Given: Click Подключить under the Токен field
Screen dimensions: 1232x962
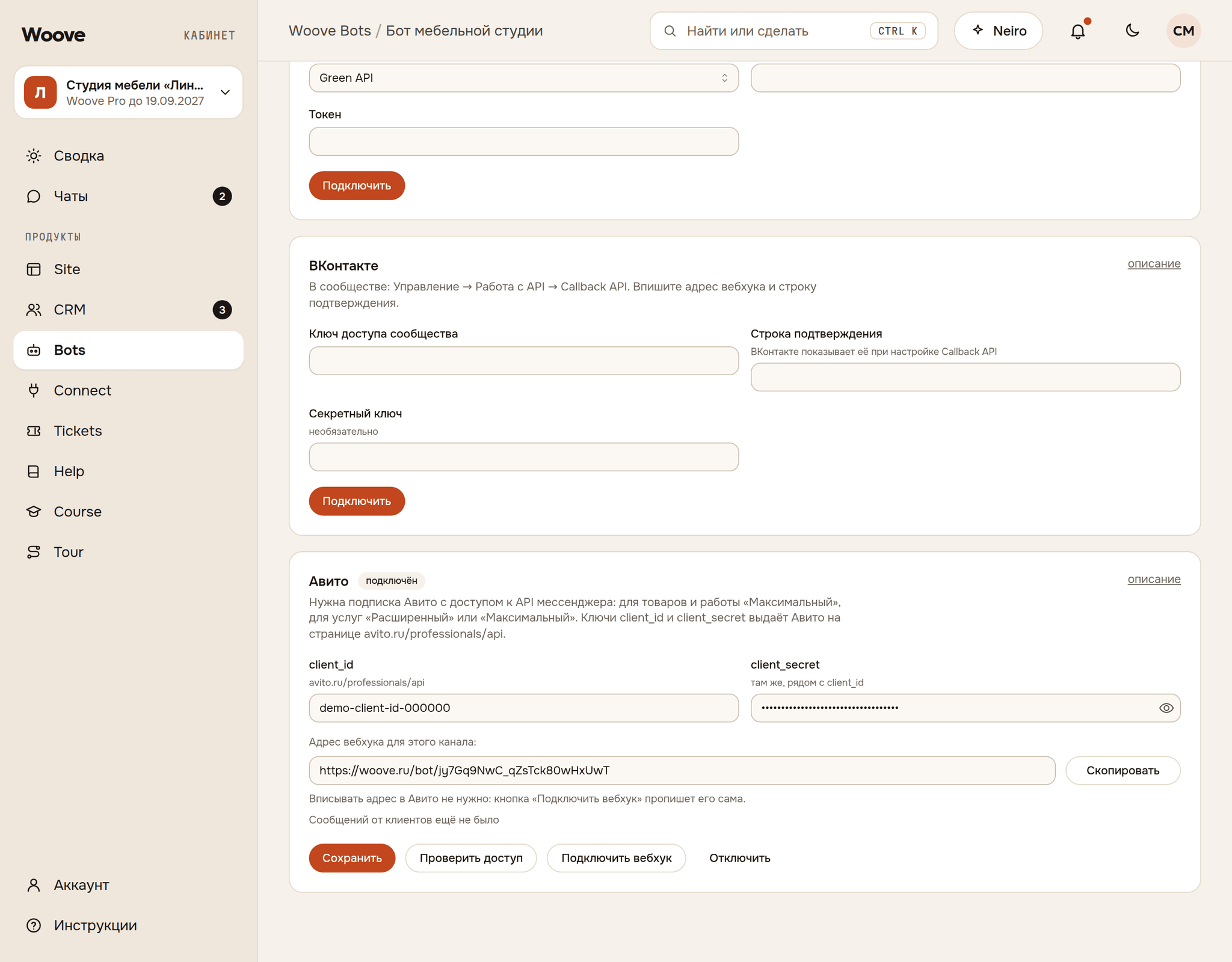Looking at the screenshot, I should pyautogui.click(x=357, y=186).
